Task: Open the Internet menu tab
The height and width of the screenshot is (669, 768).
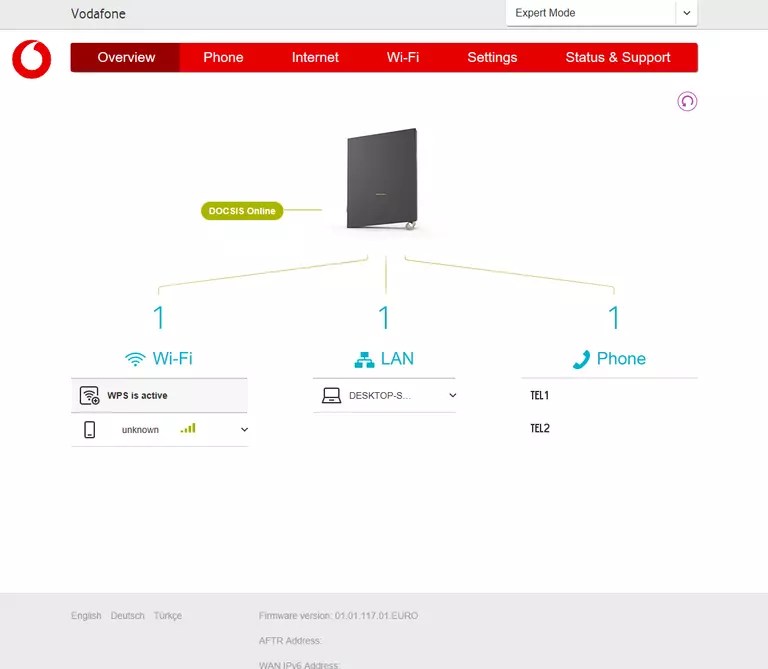Action: pyautogui.click(x=315, y=57)
